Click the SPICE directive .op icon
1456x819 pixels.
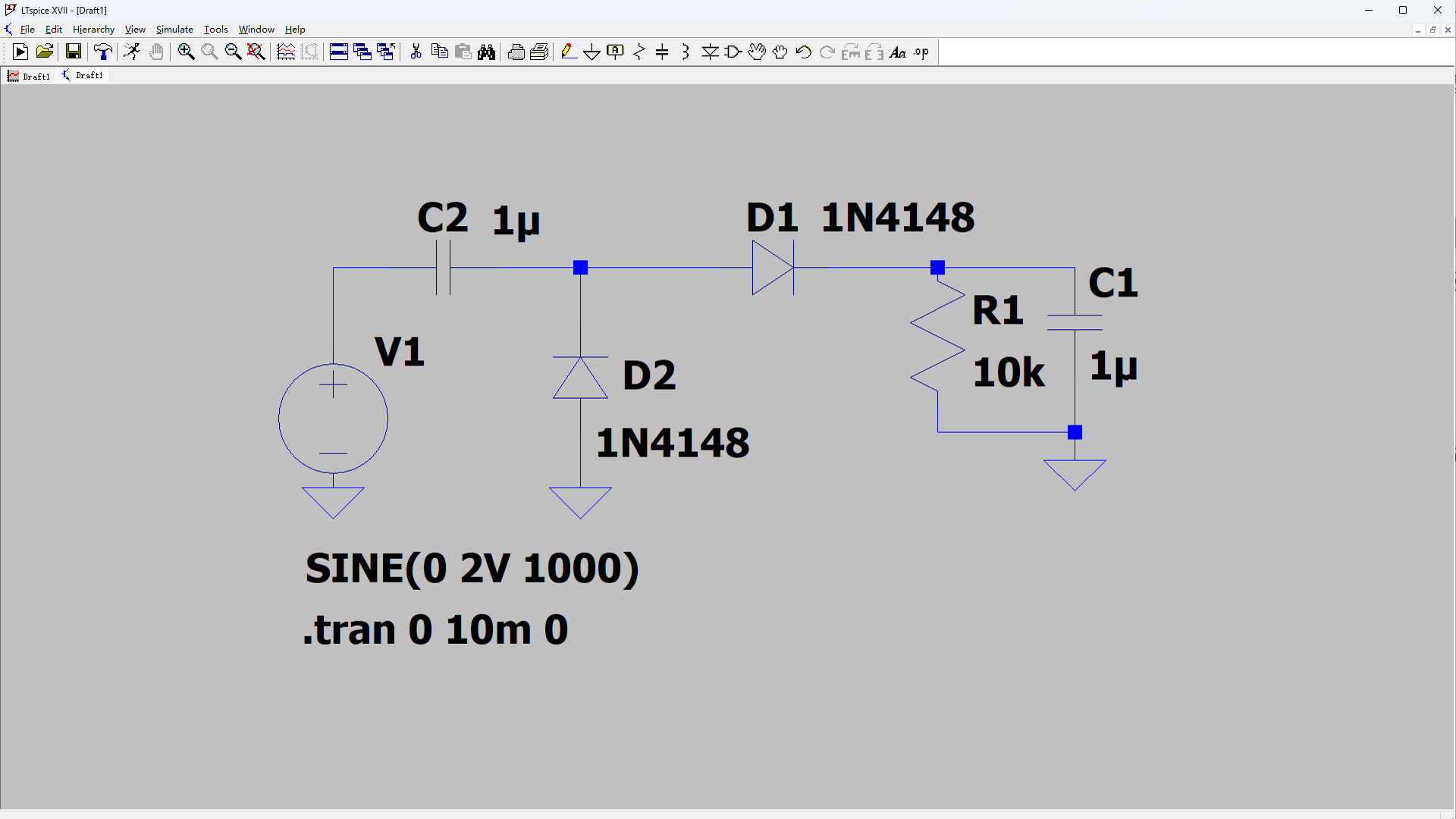click(x=921, y=52)
